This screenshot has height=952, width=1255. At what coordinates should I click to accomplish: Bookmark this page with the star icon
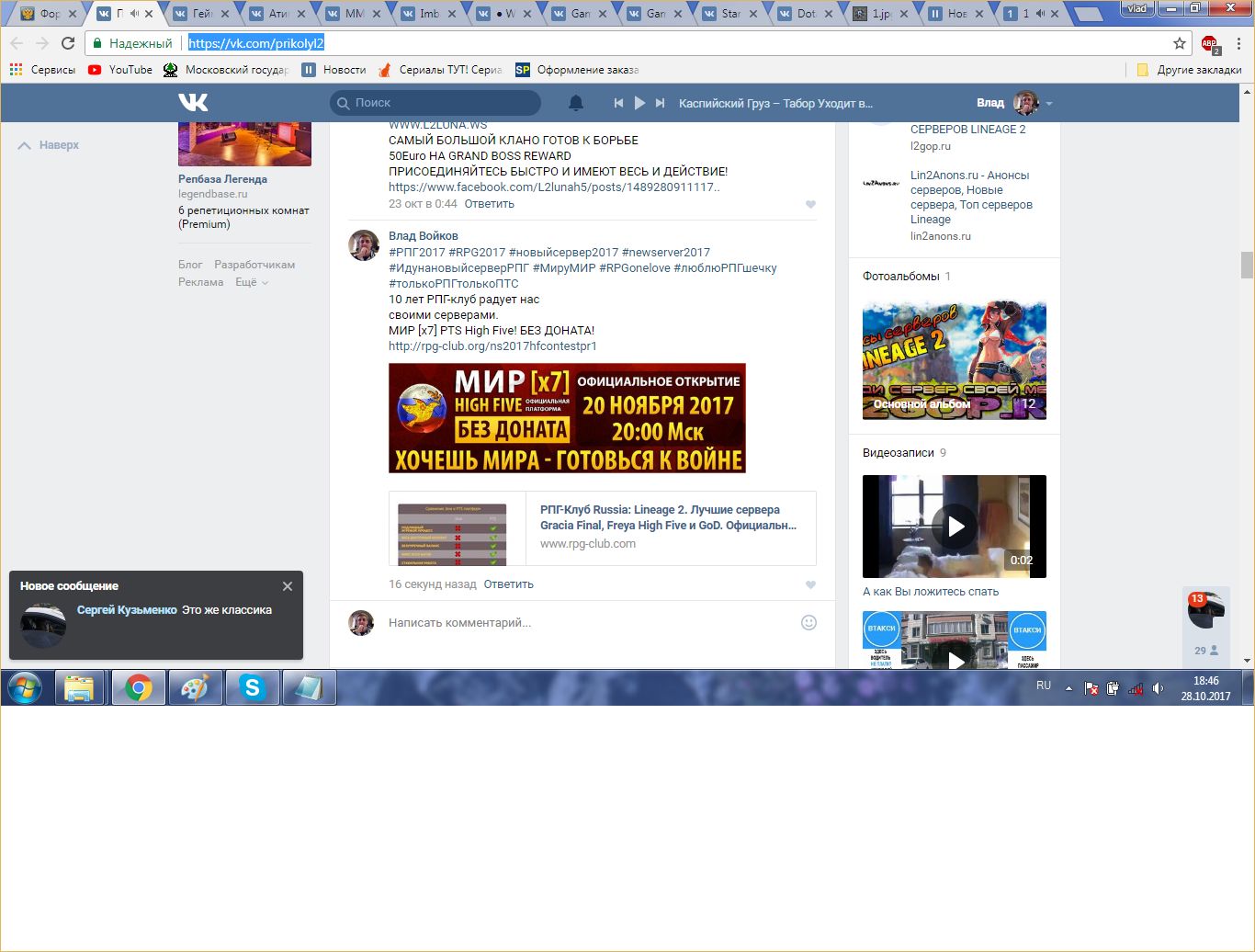point(1180,43)
